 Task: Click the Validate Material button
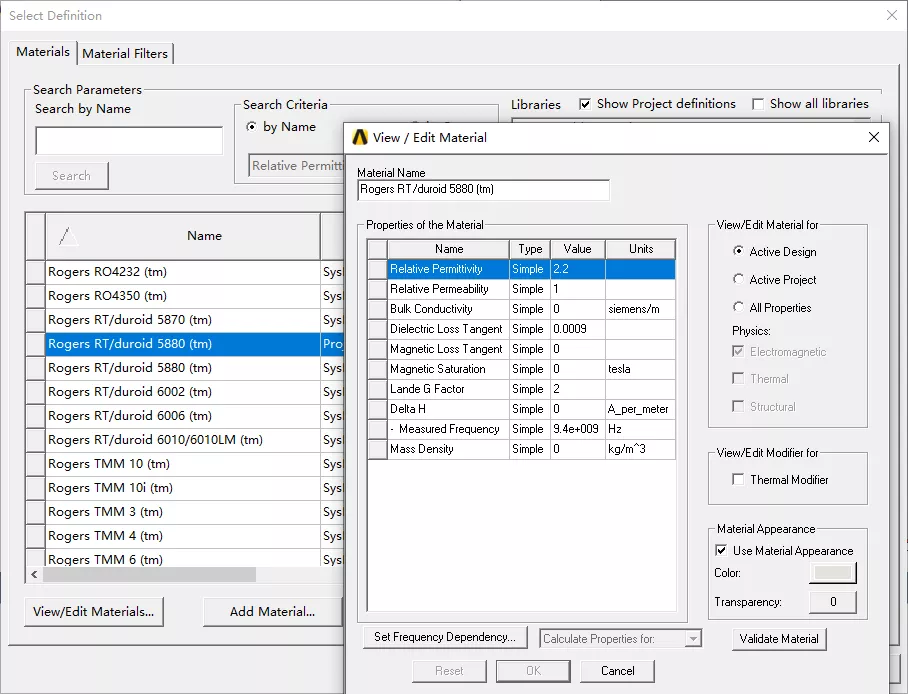click(x=779, y=639)
